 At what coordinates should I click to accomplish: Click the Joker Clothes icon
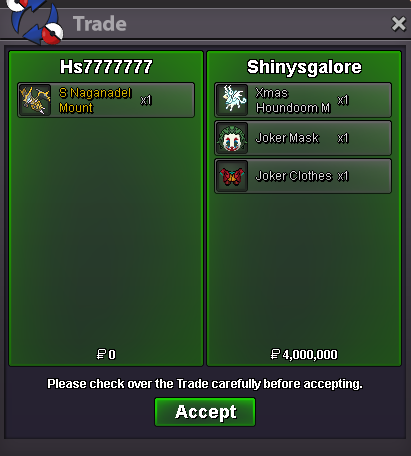pos(232,176)
